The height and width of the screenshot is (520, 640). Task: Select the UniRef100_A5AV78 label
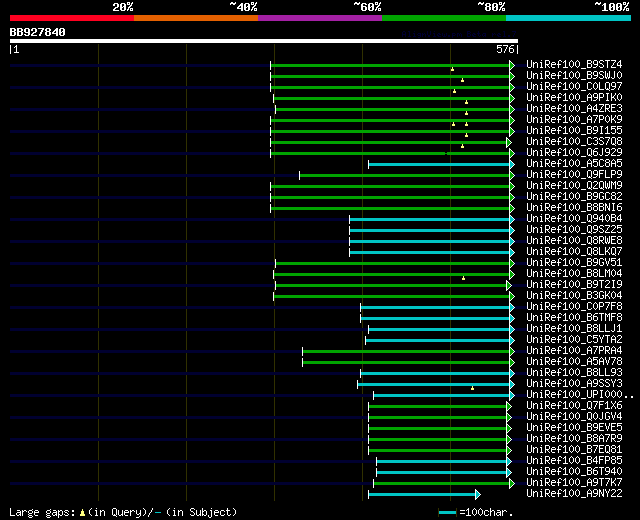(x=574, y=362)
